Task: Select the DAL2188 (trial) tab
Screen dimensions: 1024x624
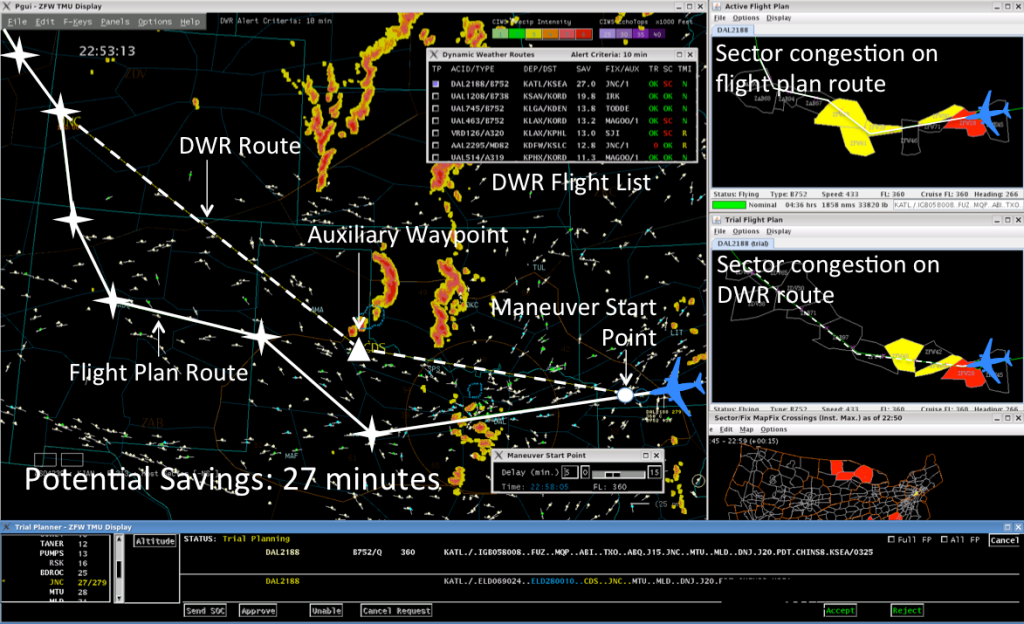Action: coord(743,243)
